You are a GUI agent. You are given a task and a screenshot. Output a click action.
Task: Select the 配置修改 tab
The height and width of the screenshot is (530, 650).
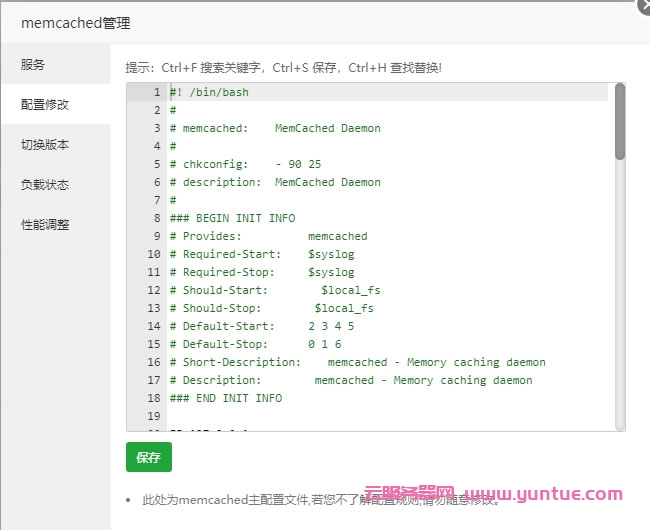[45, 105]
